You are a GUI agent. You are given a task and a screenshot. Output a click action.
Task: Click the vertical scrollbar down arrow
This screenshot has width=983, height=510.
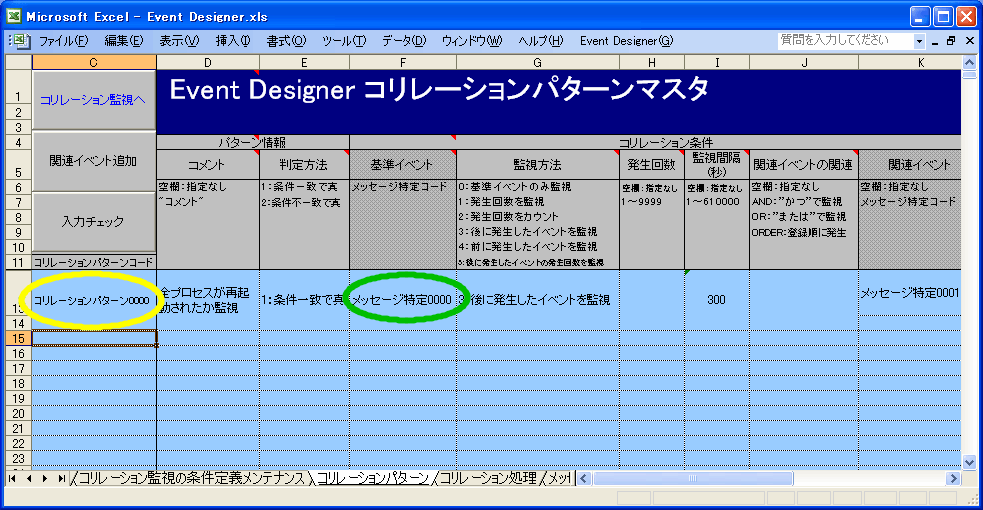pos(968,462)
